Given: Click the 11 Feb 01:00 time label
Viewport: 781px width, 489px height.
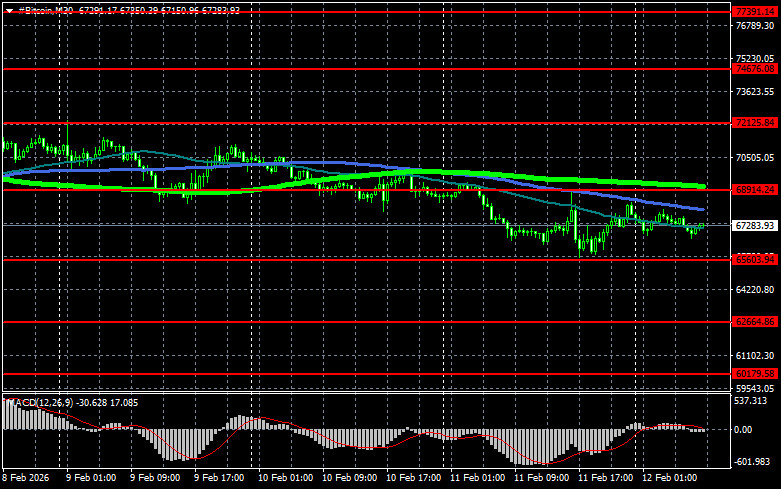Looking at the screenshot, I should (477, 478).
